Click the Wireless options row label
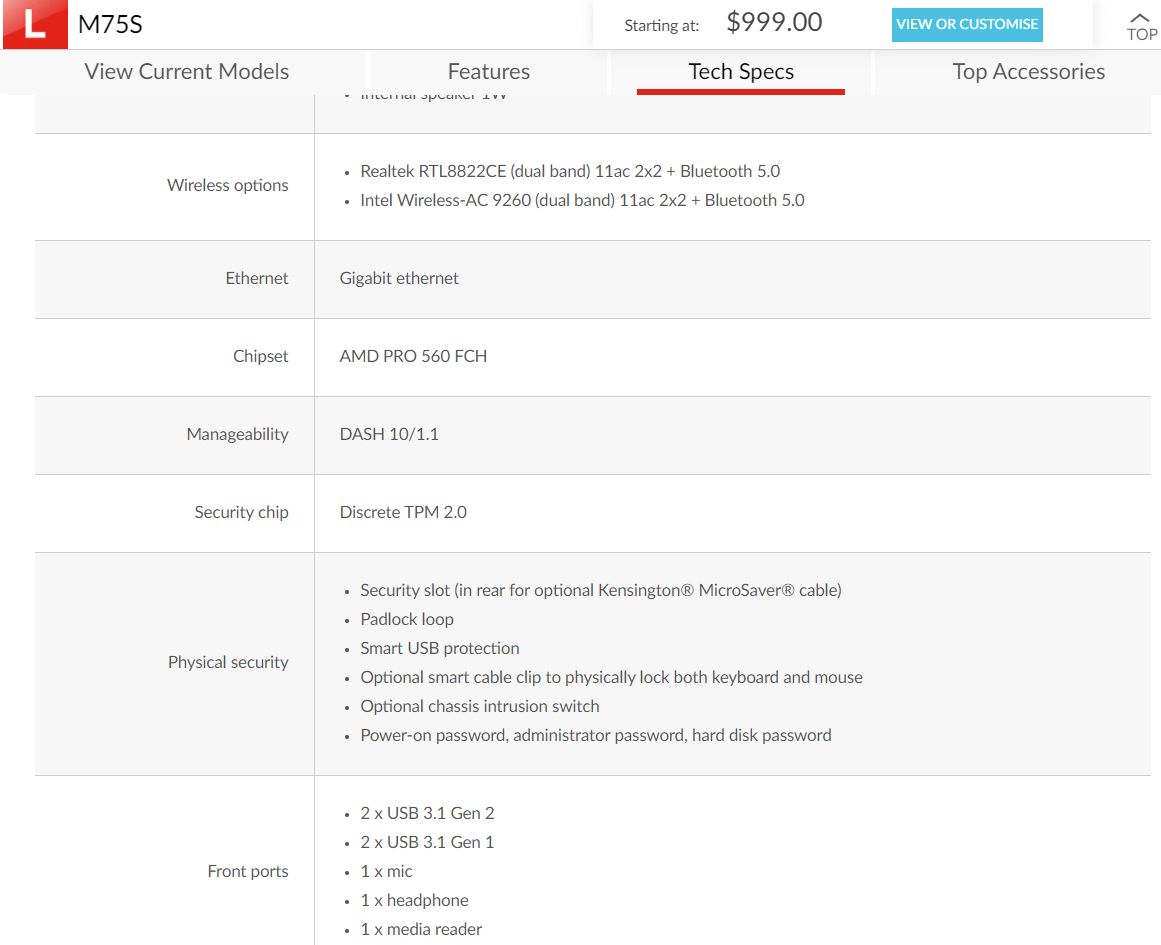The width and height of the screenshot is (1161, 945). pyautogui.click(x=228, y=185)
